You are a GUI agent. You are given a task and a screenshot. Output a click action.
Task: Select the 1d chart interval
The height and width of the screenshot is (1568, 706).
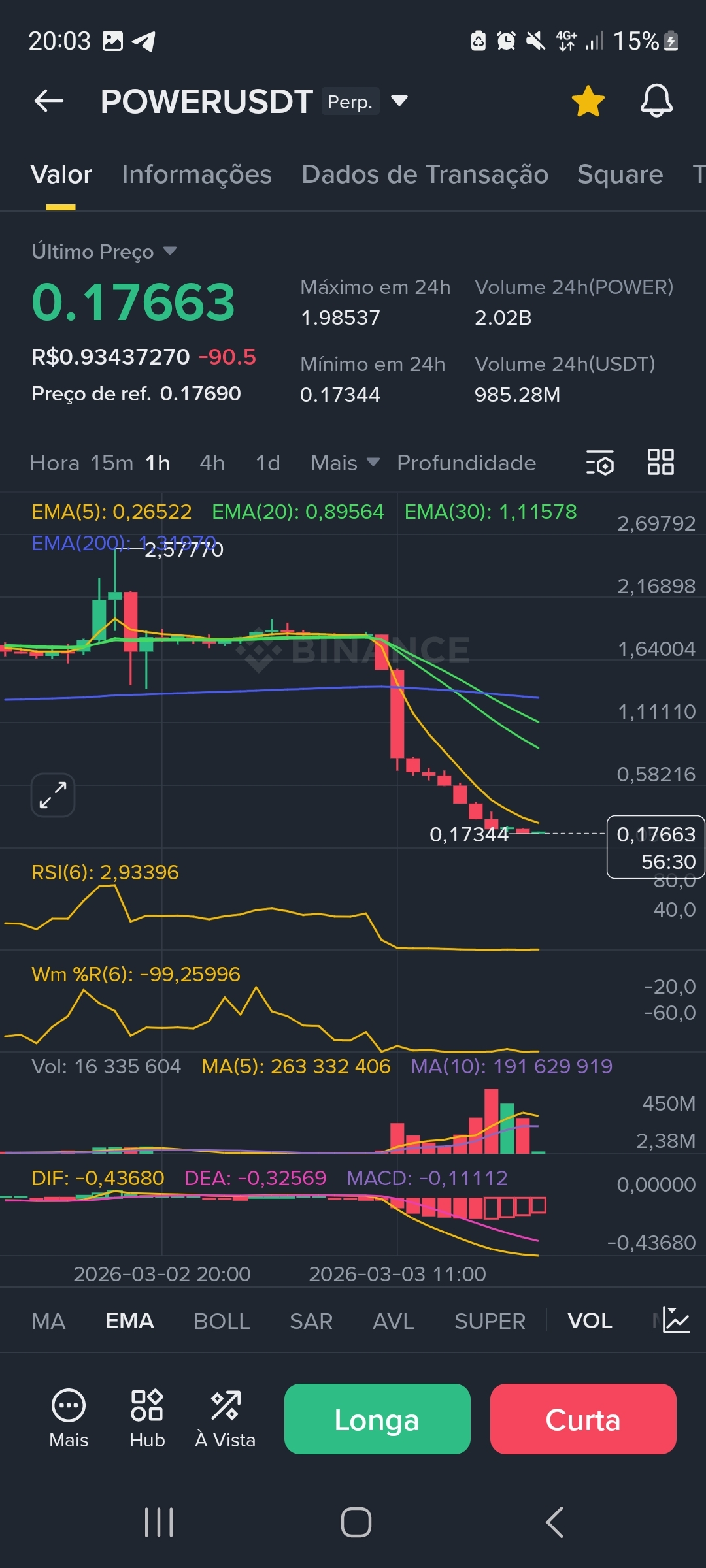(x=267, y=463)
